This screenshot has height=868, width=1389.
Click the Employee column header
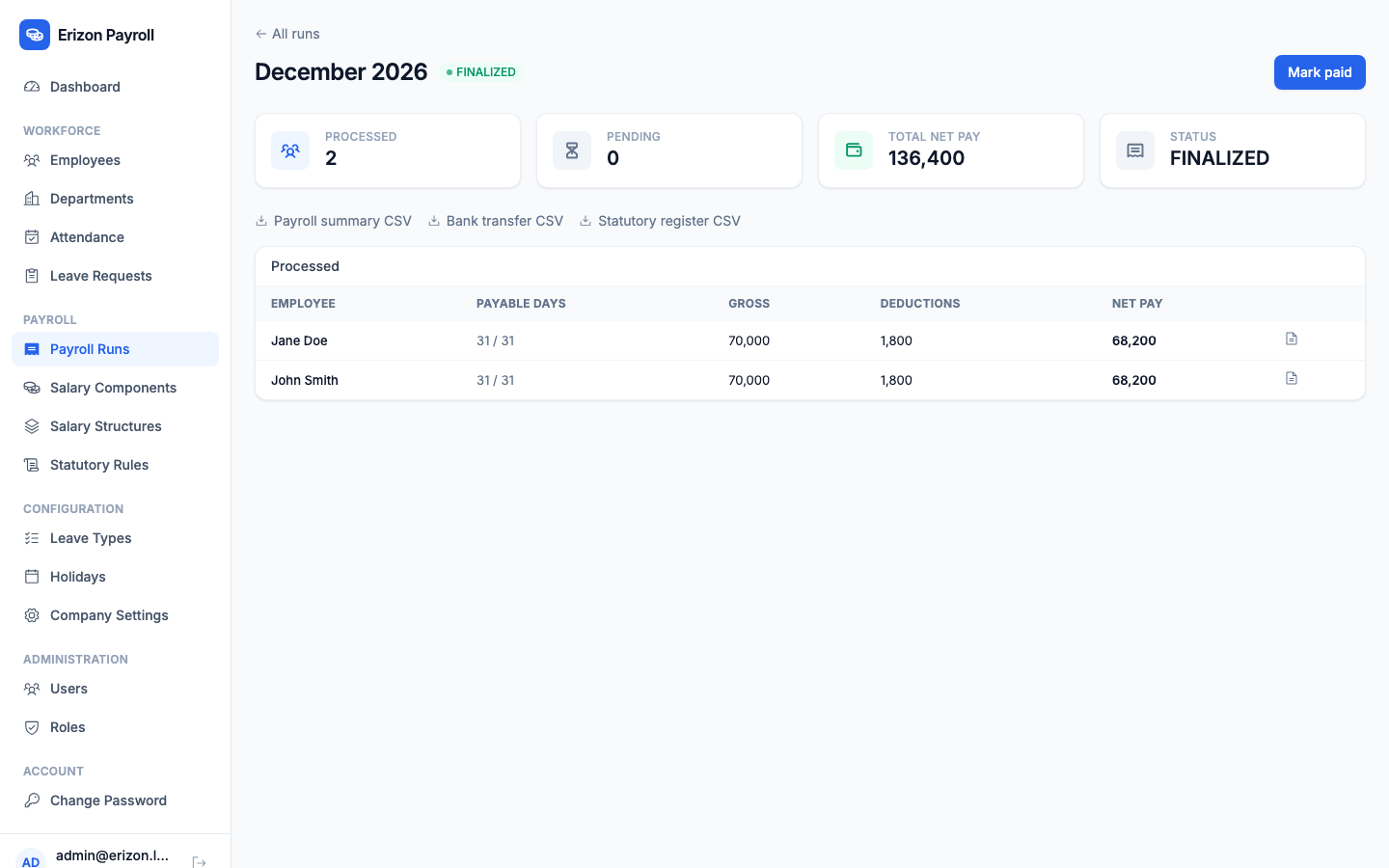tap(303, 304)
